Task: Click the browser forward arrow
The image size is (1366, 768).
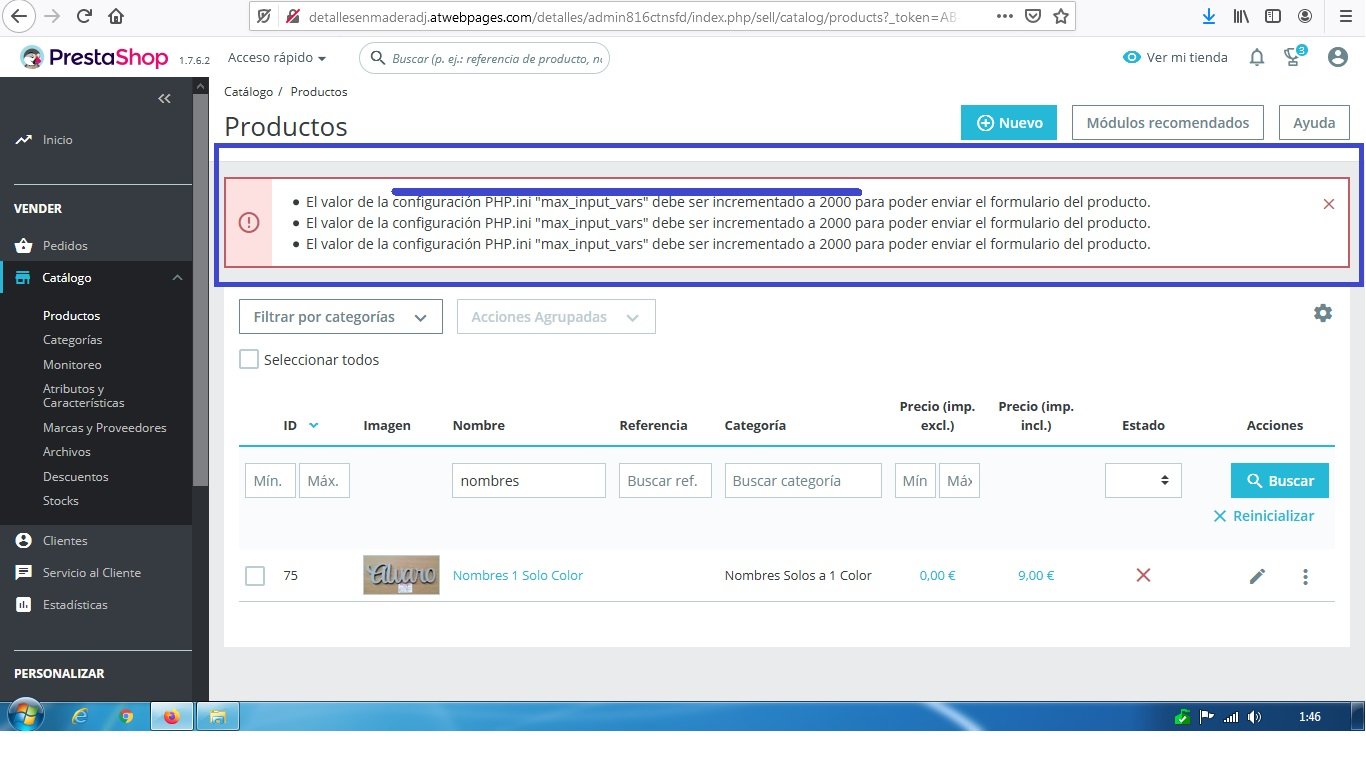Action: pyautogui.click(x=52, y=16)
